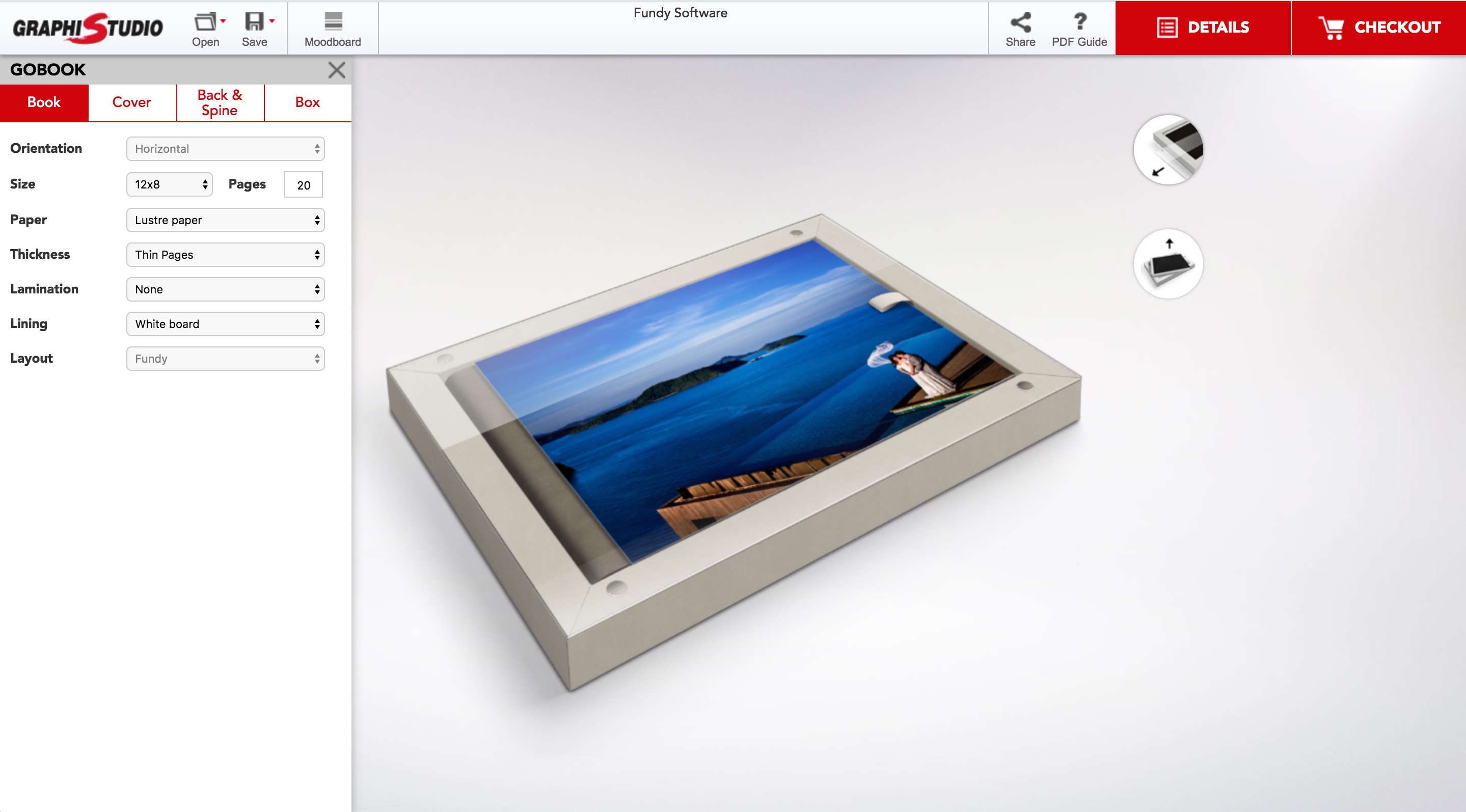Click the Lamination label
Viewport: 1466px width, 812px height.
point(44,288)
